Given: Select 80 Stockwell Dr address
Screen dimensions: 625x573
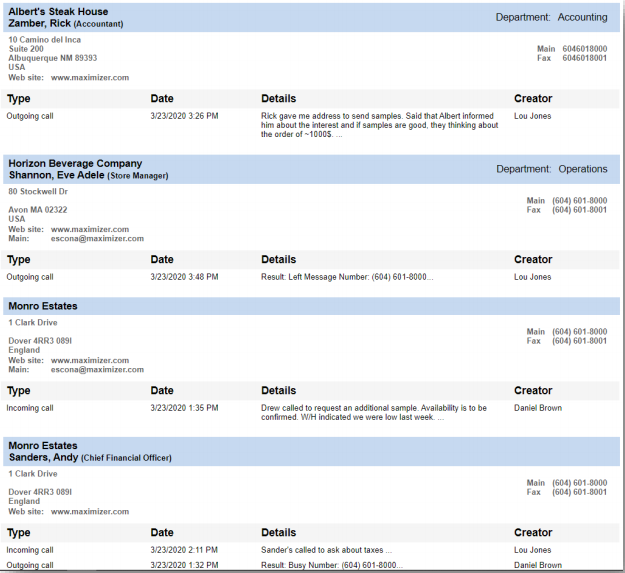Looking at the screenshot, I should click(x=38, y=192).
